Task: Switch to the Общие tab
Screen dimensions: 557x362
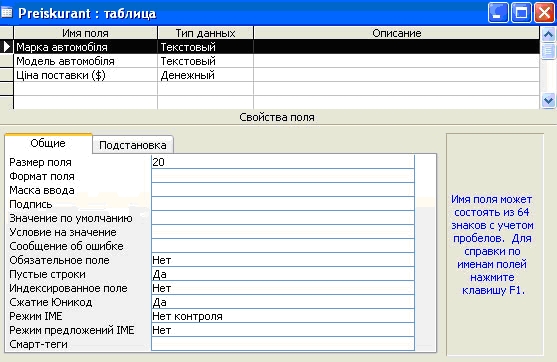Action: (x=48, y=143)
